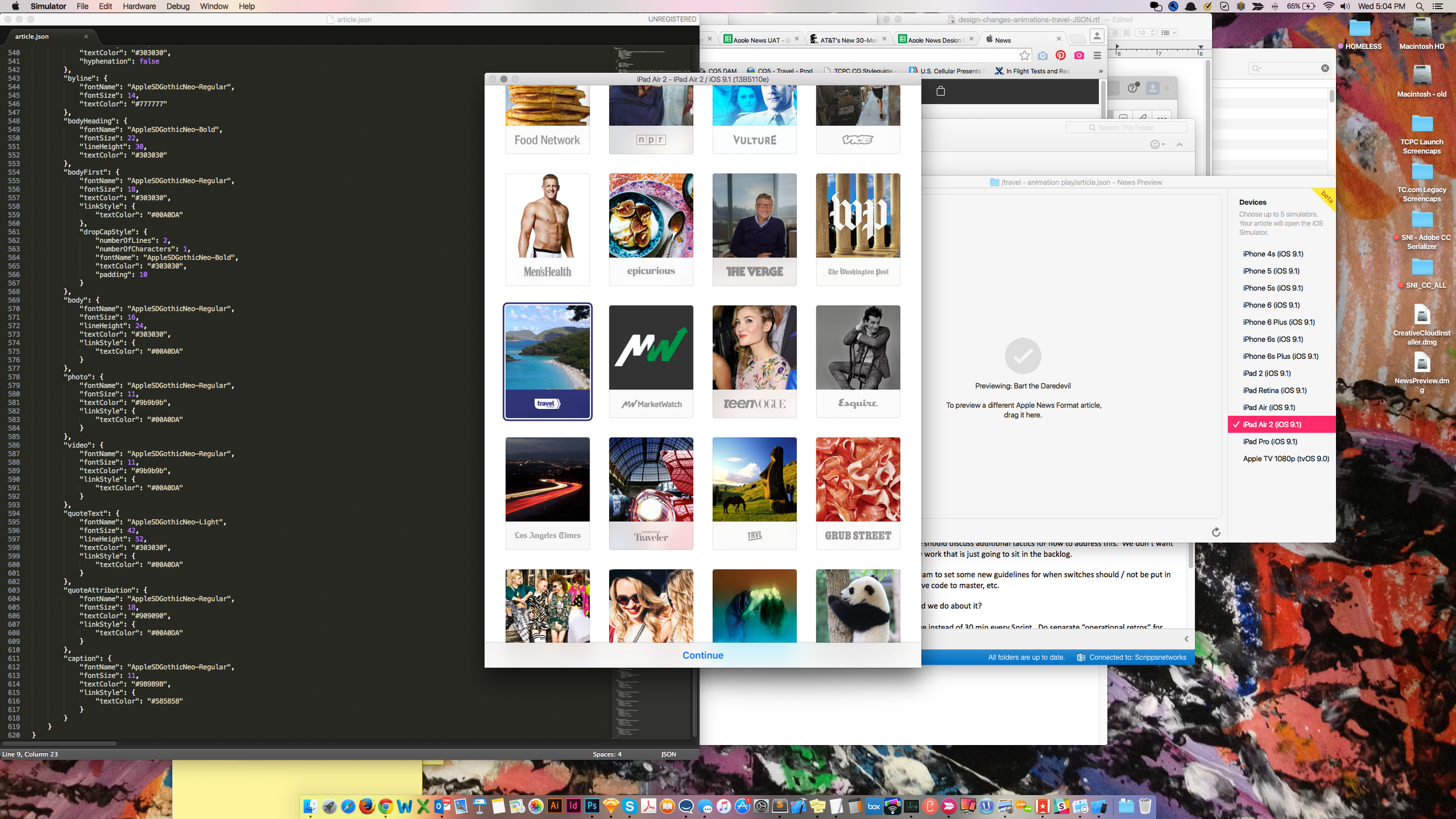Click the Wi-Fi icon in the menu bar
This screenshot has height=819, width=1456.
1328,6
